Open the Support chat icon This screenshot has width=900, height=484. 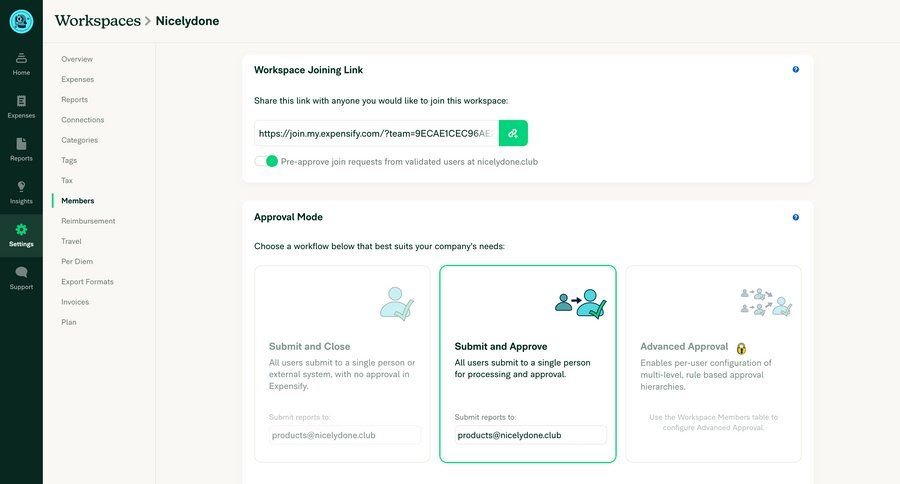(21, 272)
